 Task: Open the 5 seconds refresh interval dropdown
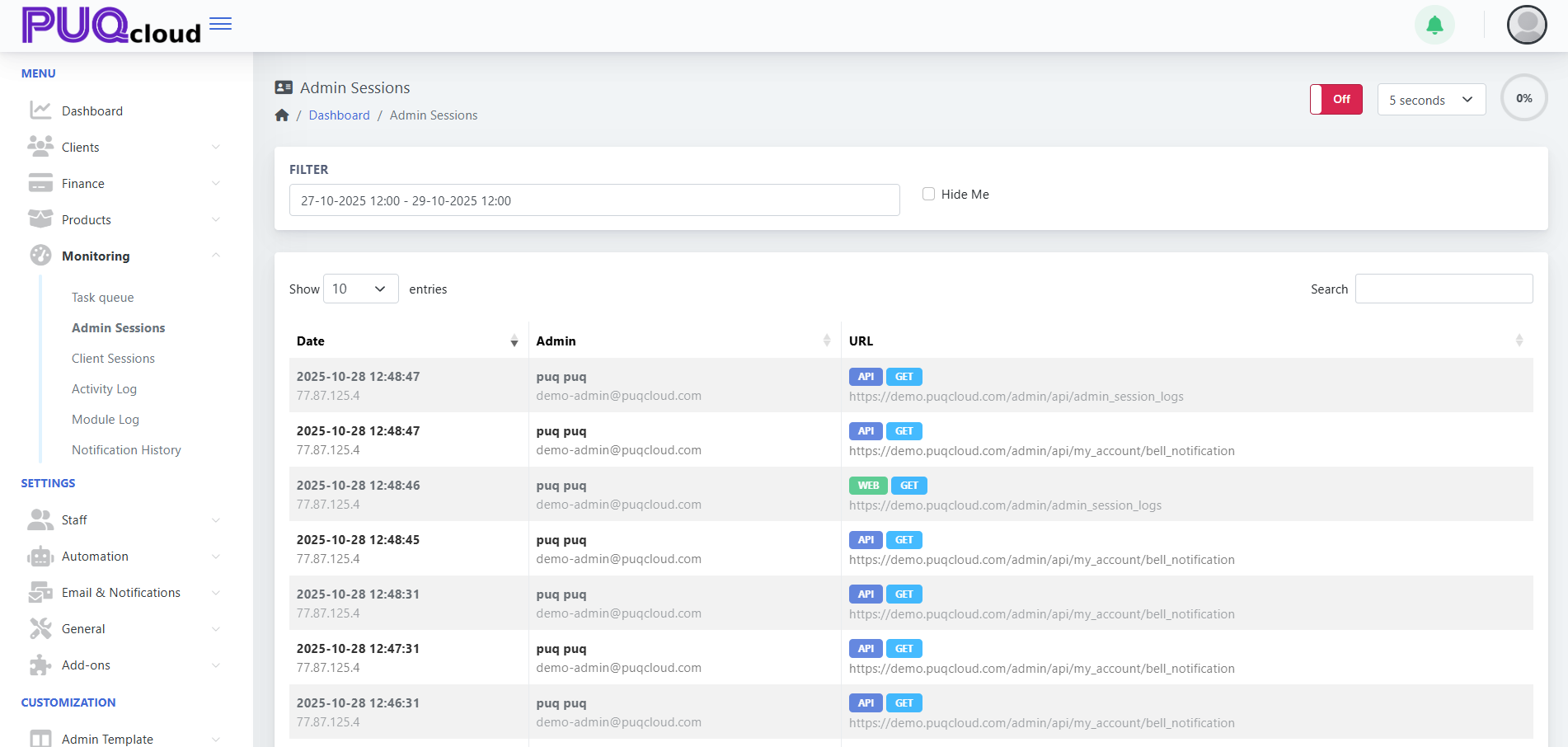tap(1431, 99)
